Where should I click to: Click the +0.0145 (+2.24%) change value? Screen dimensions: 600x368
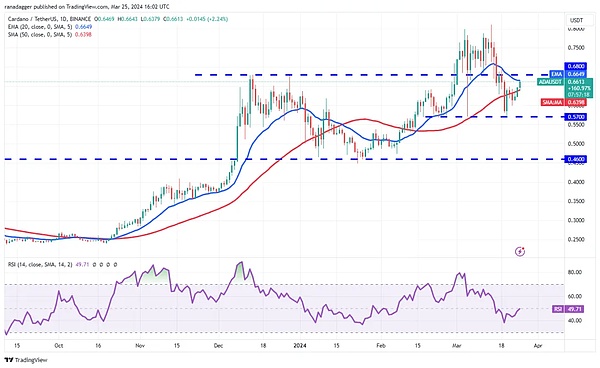pos(207,19)
